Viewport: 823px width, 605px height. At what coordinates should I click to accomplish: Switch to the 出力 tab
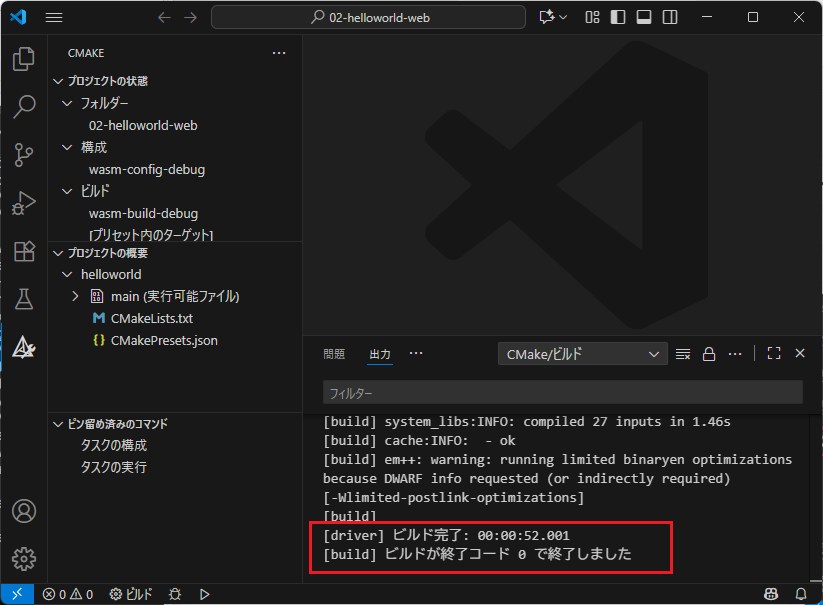point(380,354)
